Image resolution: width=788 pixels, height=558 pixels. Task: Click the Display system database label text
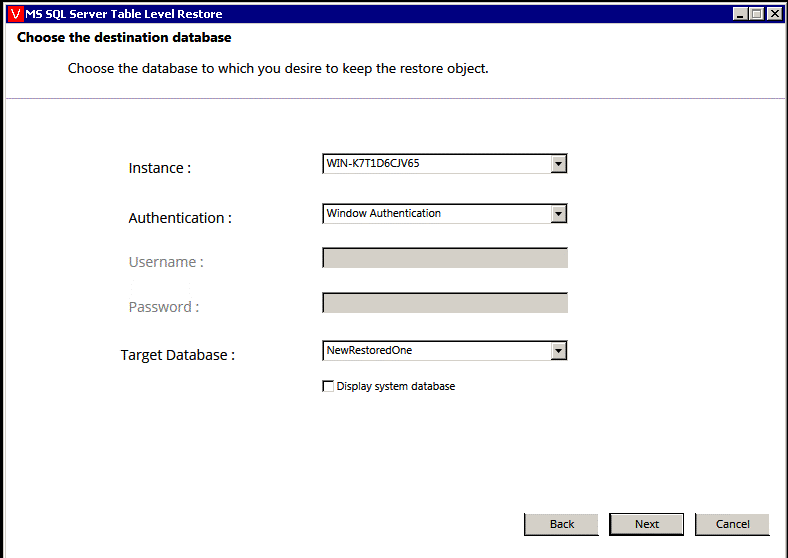(396, 387)
